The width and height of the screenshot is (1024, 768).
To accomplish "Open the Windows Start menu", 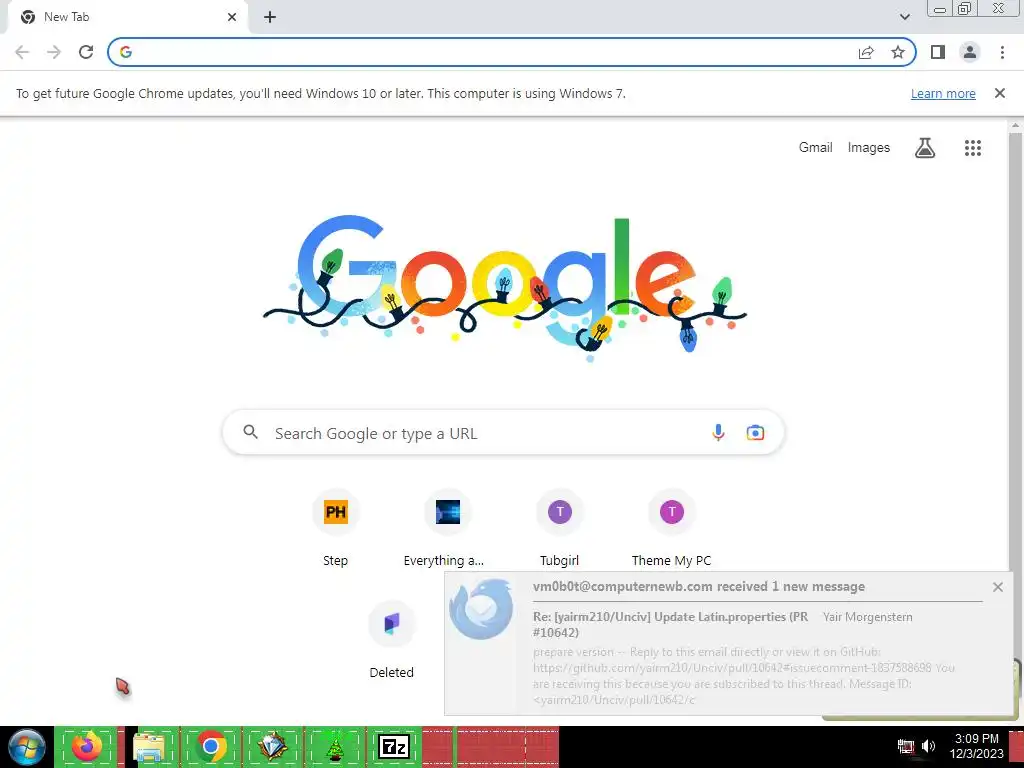I will [27, 747].
